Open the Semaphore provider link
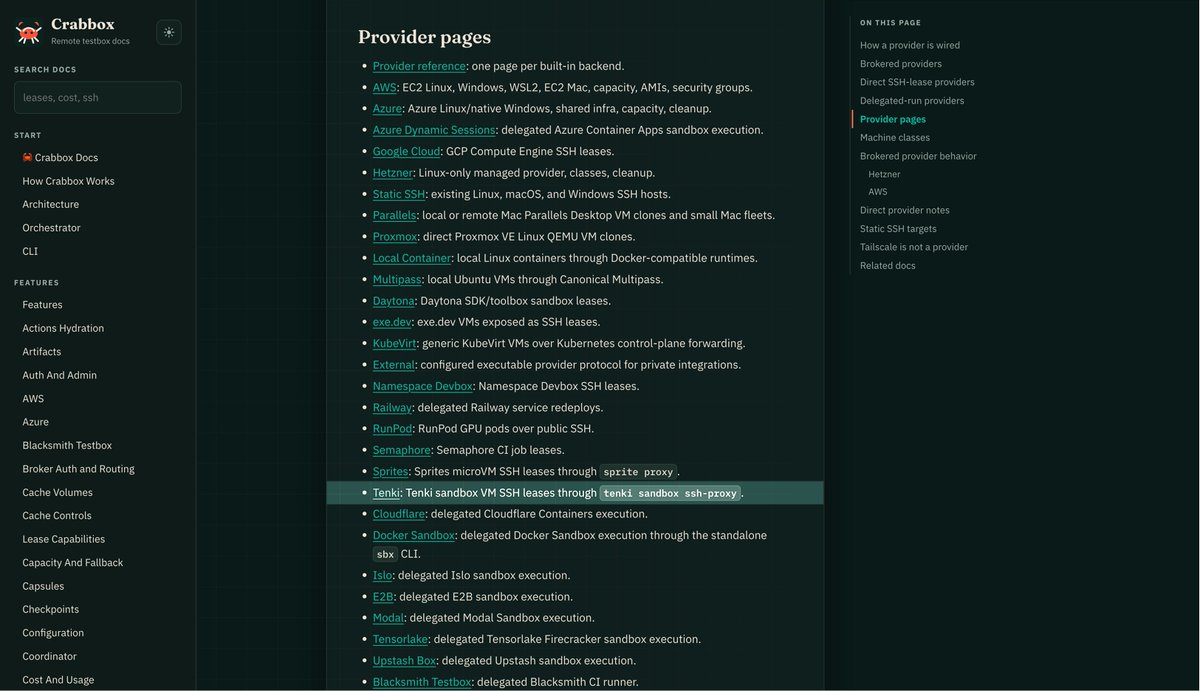This screenshot has width=1200, height=691. [402, 450]
